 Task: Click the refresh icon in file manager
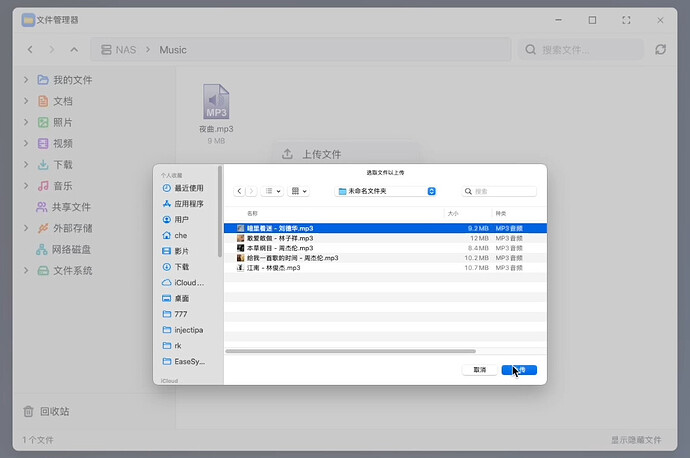(x=660, y=49)
